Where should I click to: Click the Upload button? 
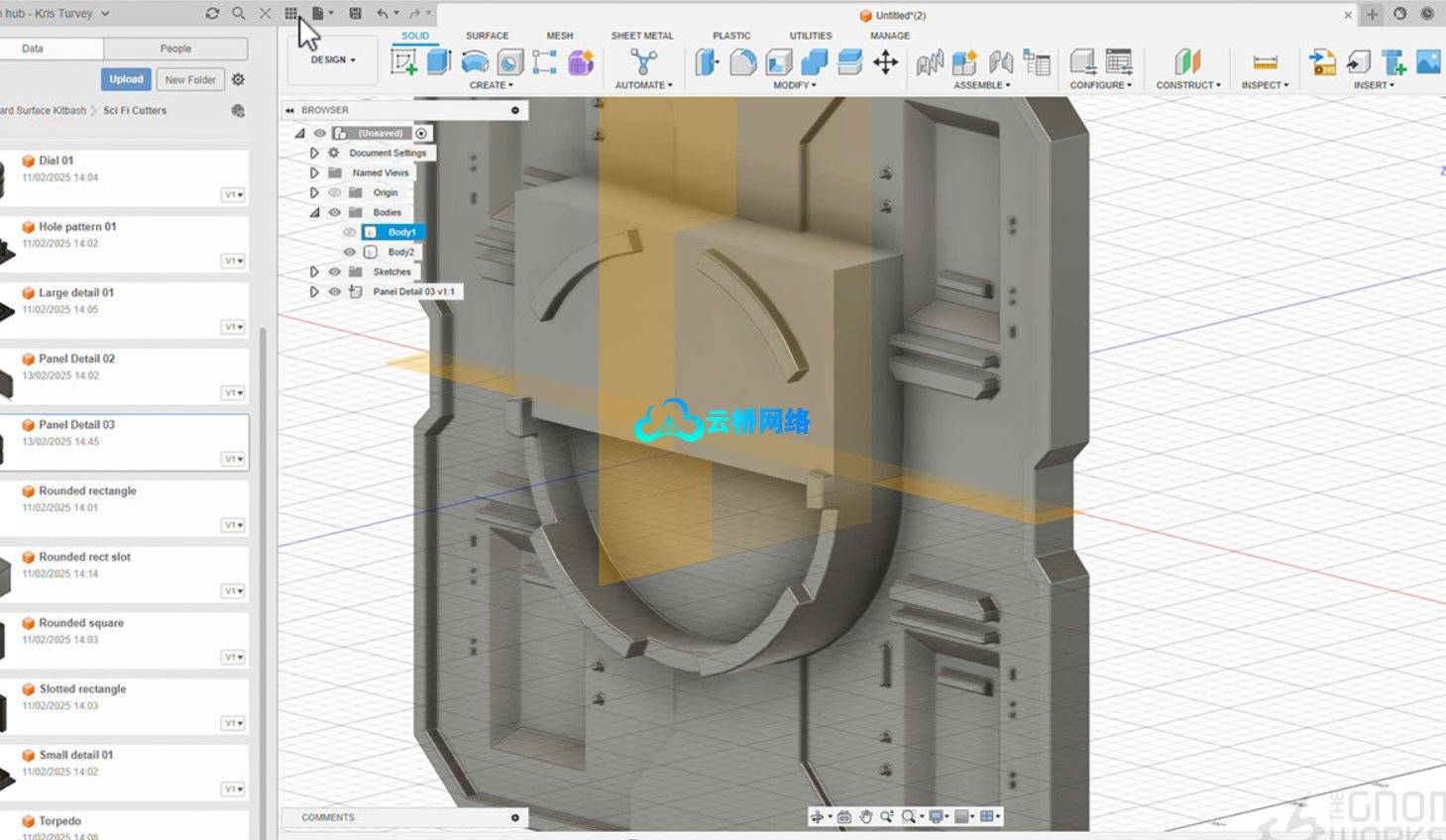(126, 79)
